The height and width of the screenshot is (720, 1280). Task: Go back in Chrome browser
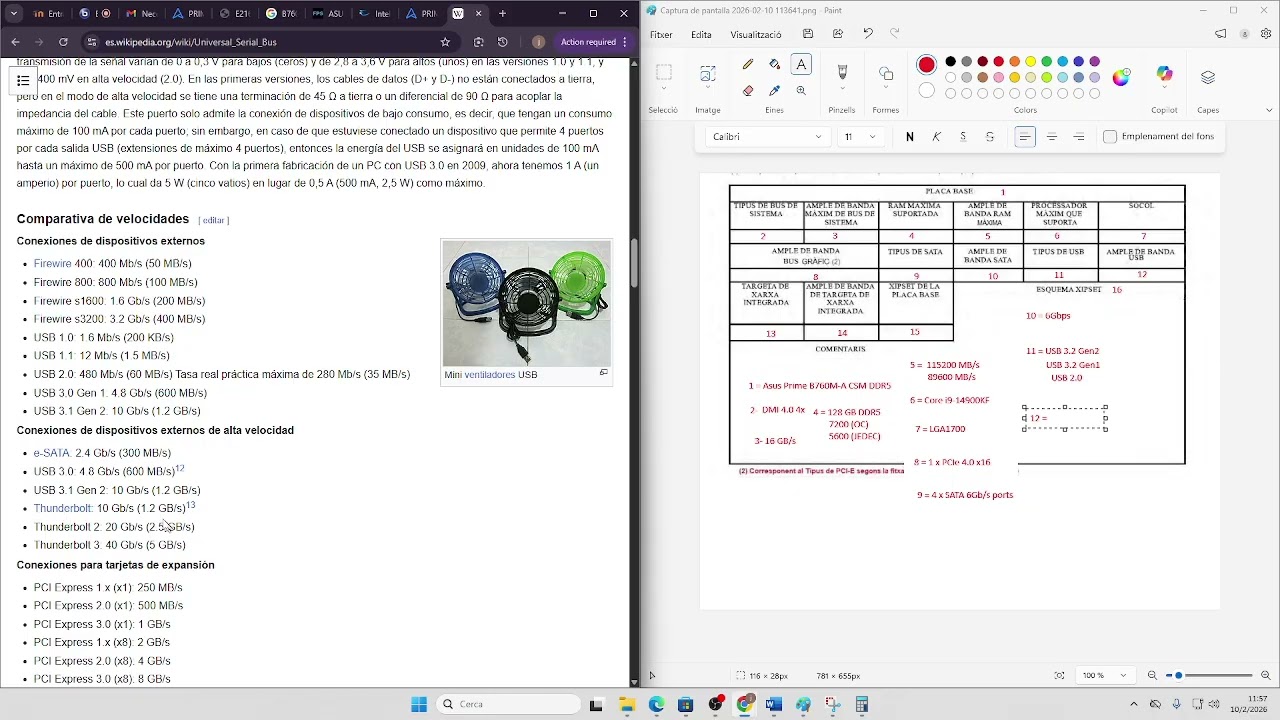15,42
